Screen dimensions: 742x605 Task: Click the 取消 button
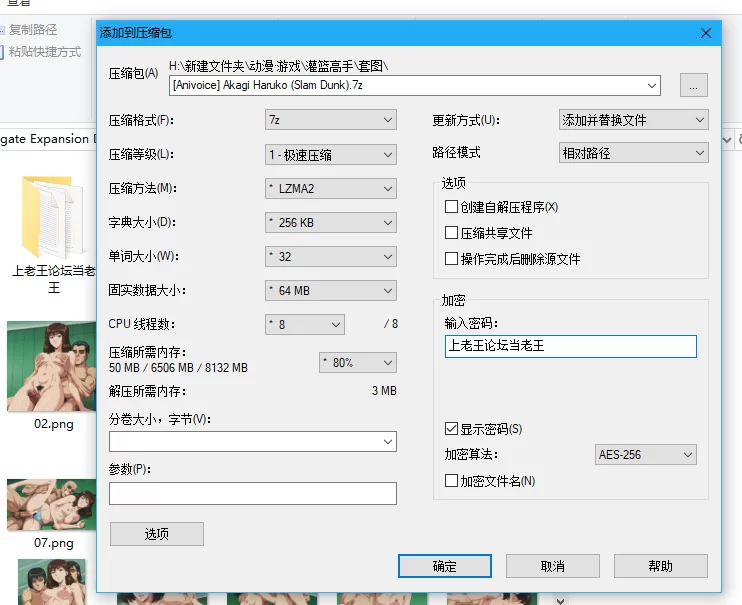pyautogui.click(x=553, y=566)
